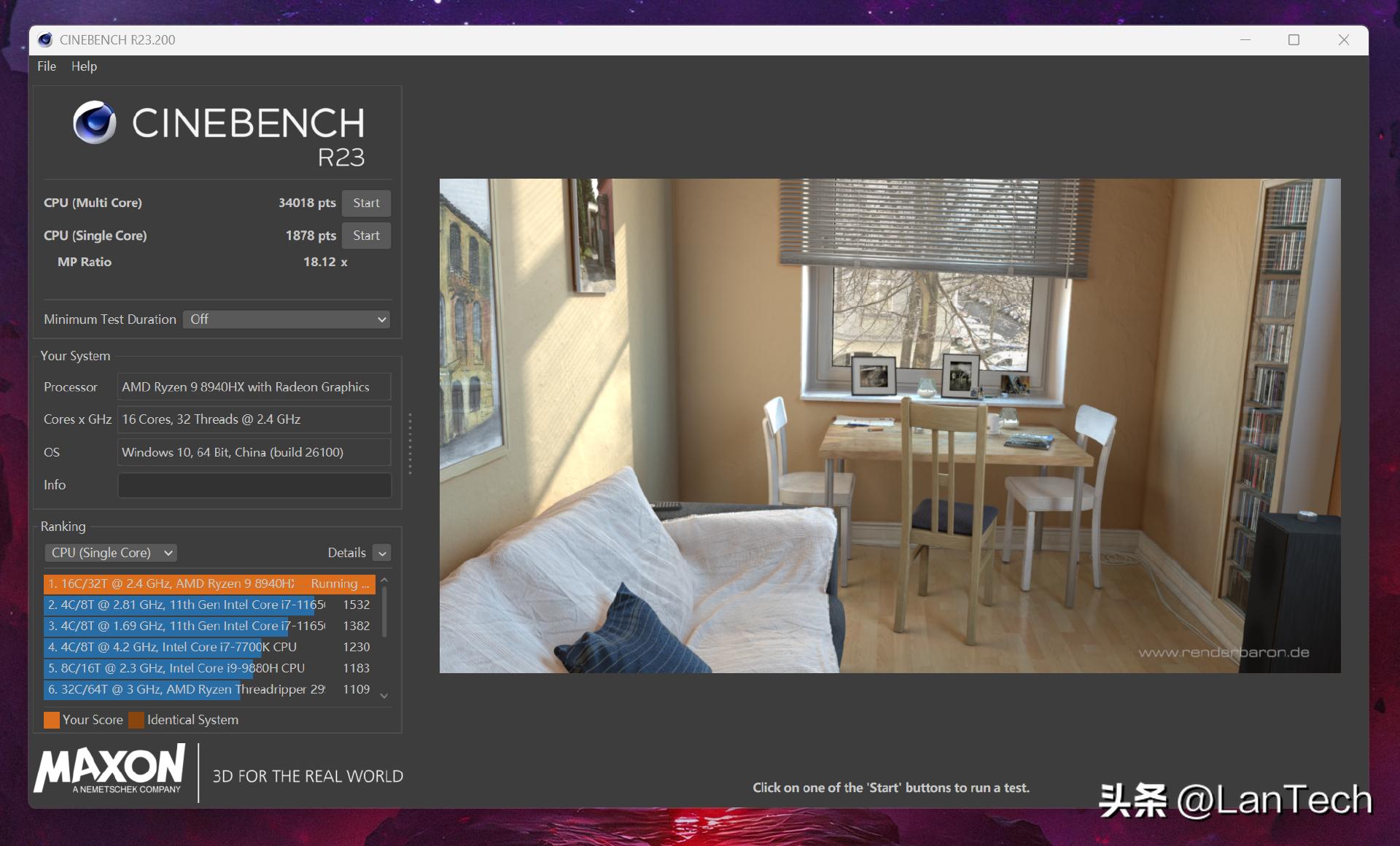The image size is (1400, 846).
Task: Click the Processor field
Action: click(254, 387)
